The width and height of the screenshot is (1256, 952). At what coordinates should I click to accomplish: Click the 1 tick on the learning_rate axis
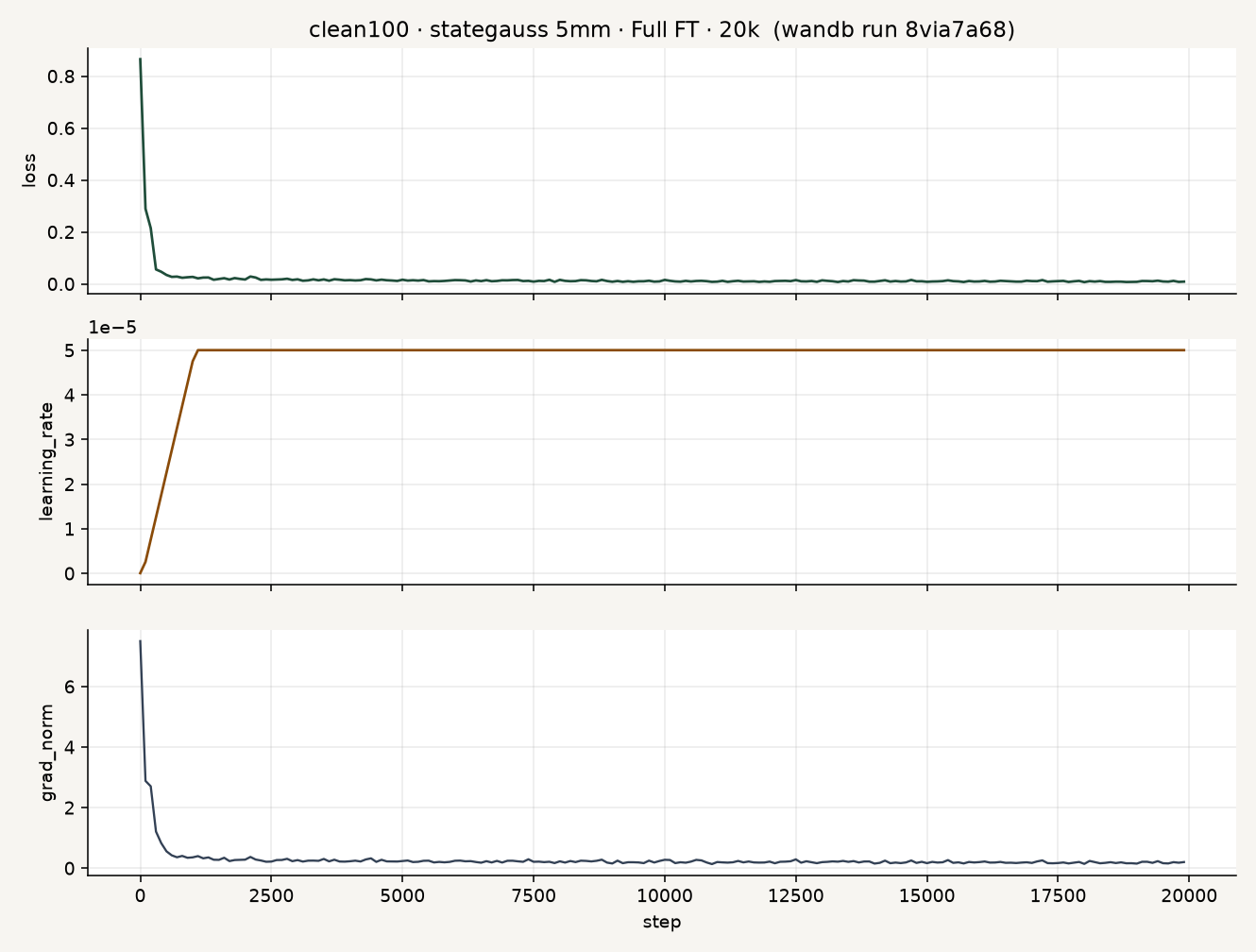70,529
